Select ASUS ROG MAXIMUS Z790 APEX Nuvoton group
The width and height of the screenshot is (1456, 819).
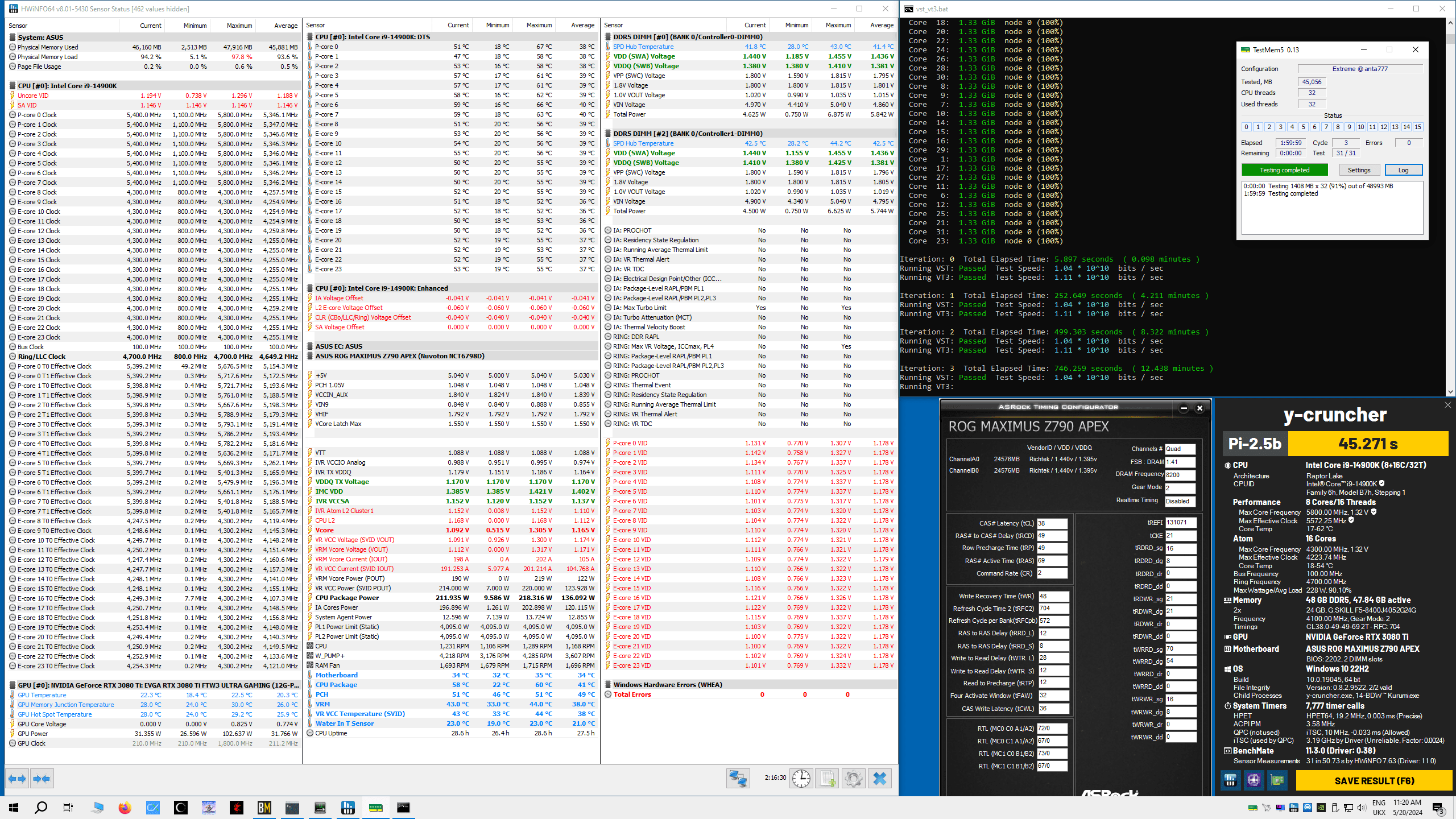pos(450,356)
